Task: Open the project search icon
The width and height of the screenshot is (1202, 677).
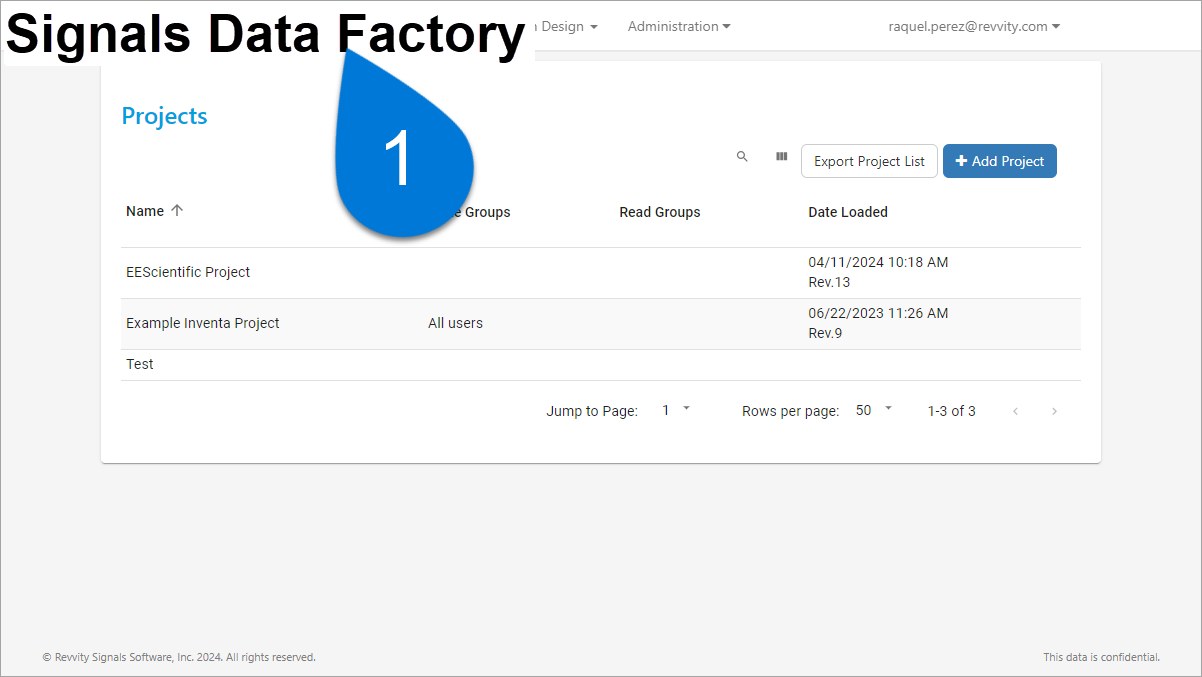Action: click(x=742, y=157)
